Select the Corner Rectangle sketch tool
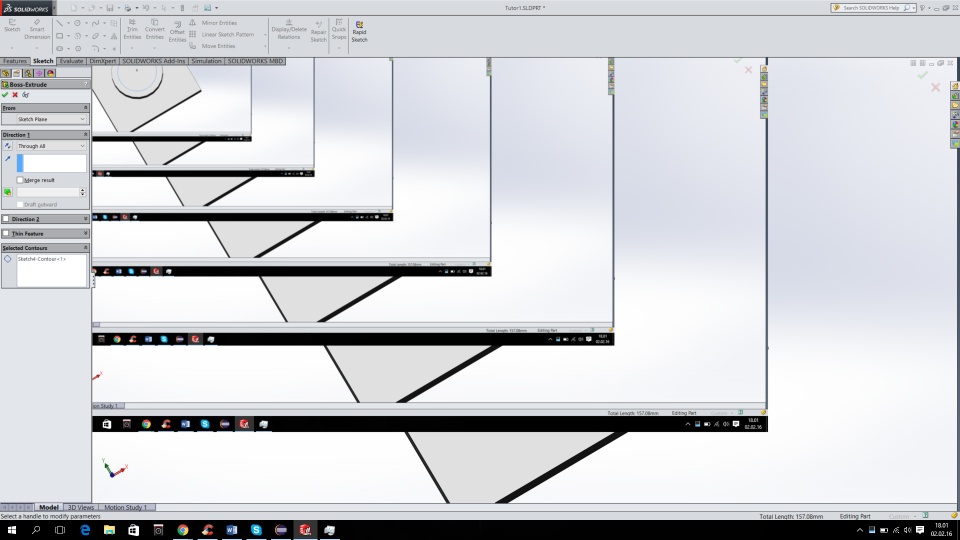 (x=59, y=36)
